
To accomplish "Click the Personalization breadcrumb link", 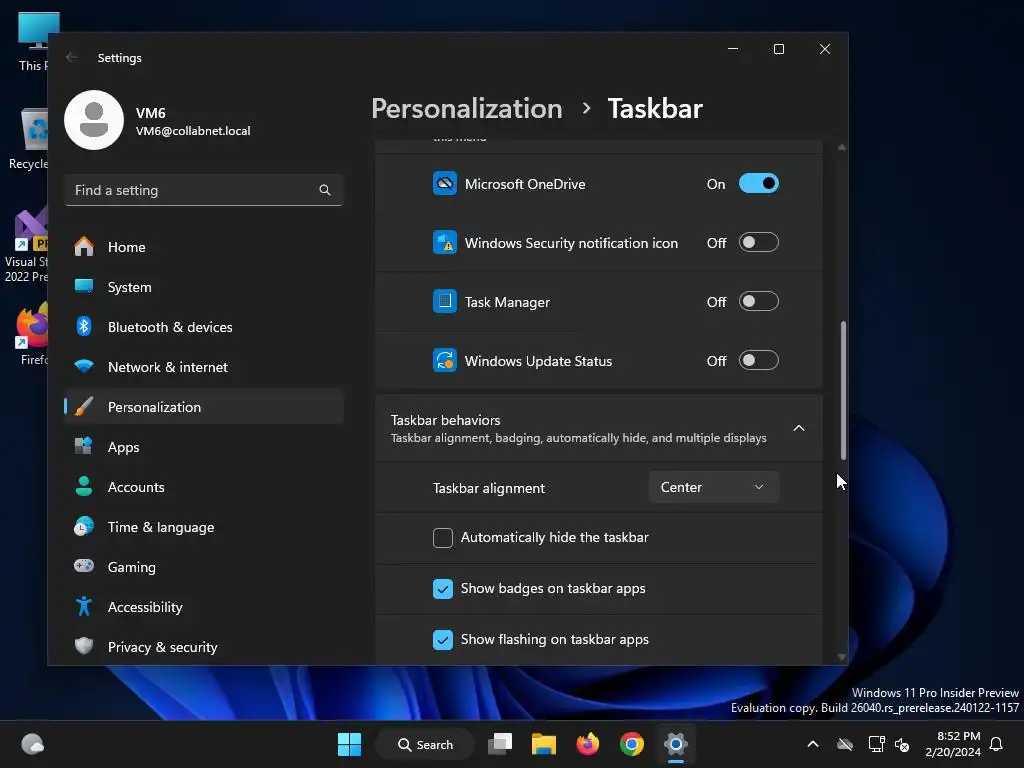I will (x=466, y=108).
